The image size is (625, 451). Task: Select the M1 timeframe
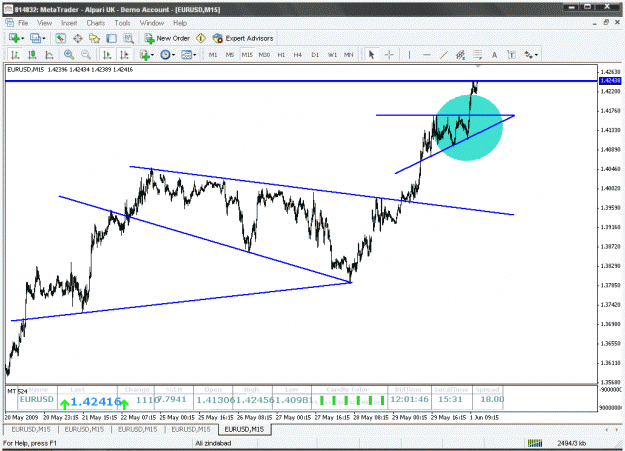point(213,55)
